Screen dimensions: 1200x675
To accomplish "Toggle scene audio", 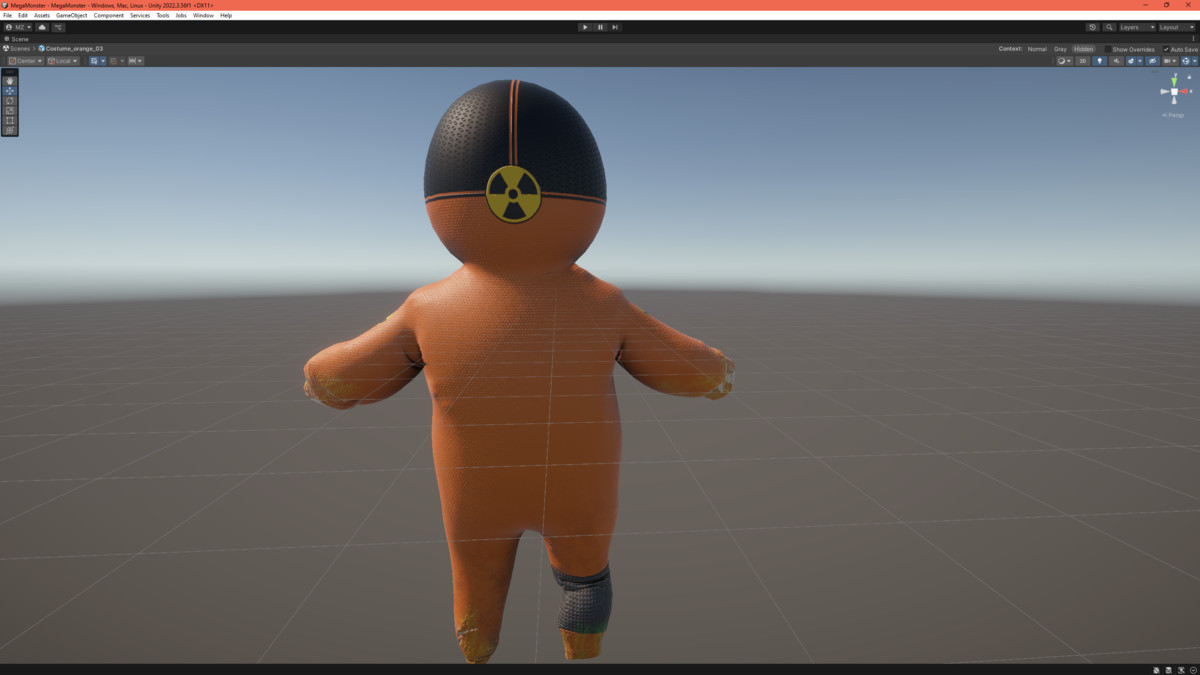I will click(1116, 61).
